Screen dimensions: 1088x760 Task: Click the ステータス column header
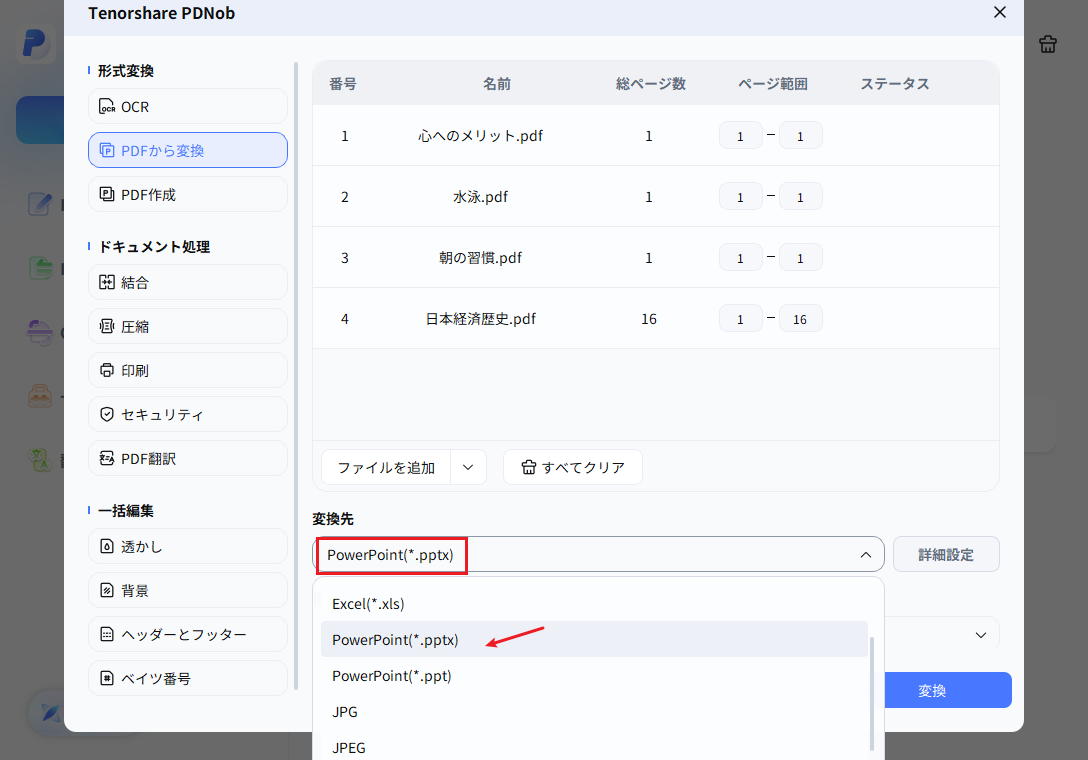click(894, 83)
